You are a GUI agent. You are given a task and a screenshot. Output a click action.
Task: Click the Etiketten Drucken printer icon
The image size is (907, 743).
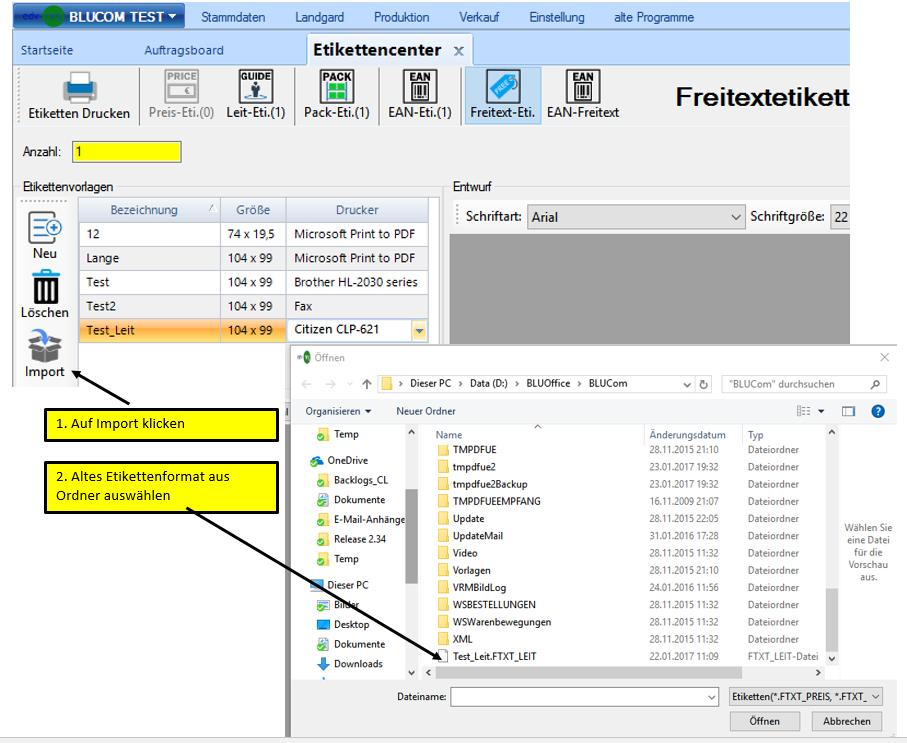coord(79,90)
